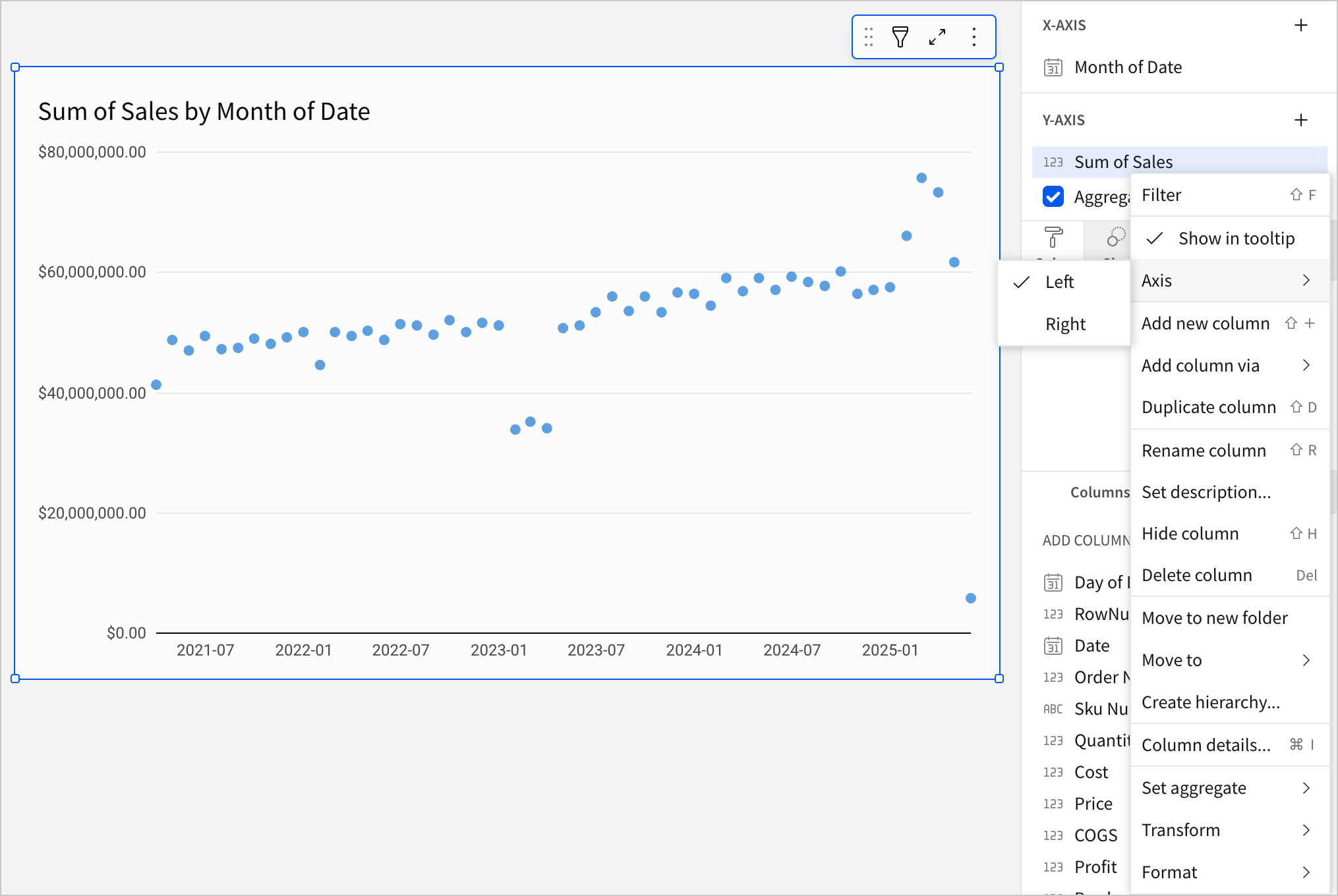
Task: Choose Move to new folder
Action: point(1230,618)
